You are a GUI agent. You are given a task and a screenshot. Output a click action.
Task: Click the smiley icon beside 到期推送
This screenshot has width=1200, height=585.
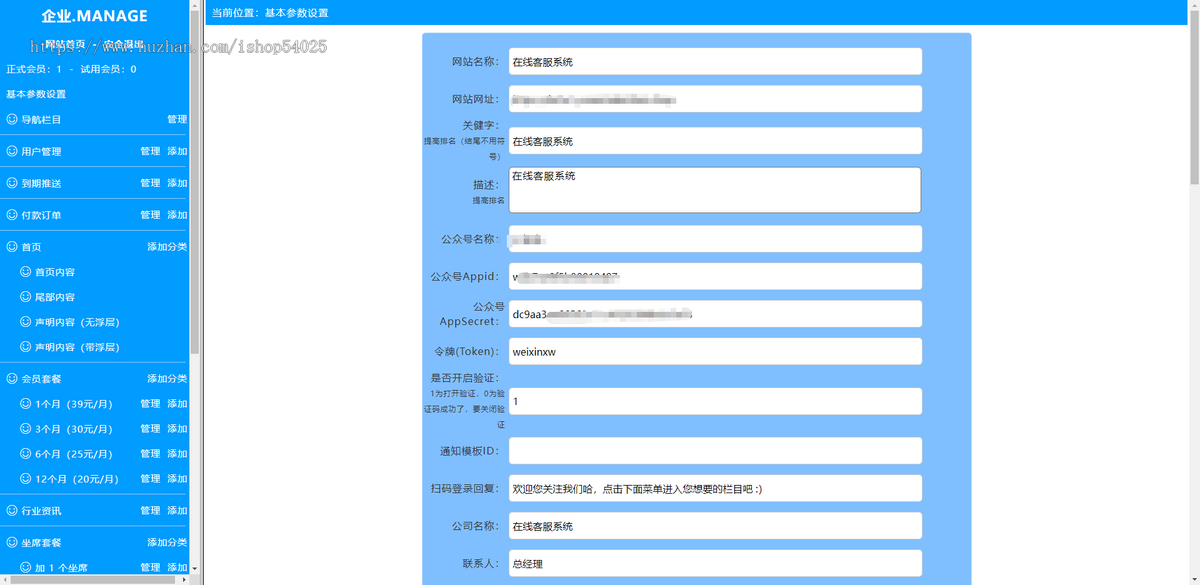12,183
